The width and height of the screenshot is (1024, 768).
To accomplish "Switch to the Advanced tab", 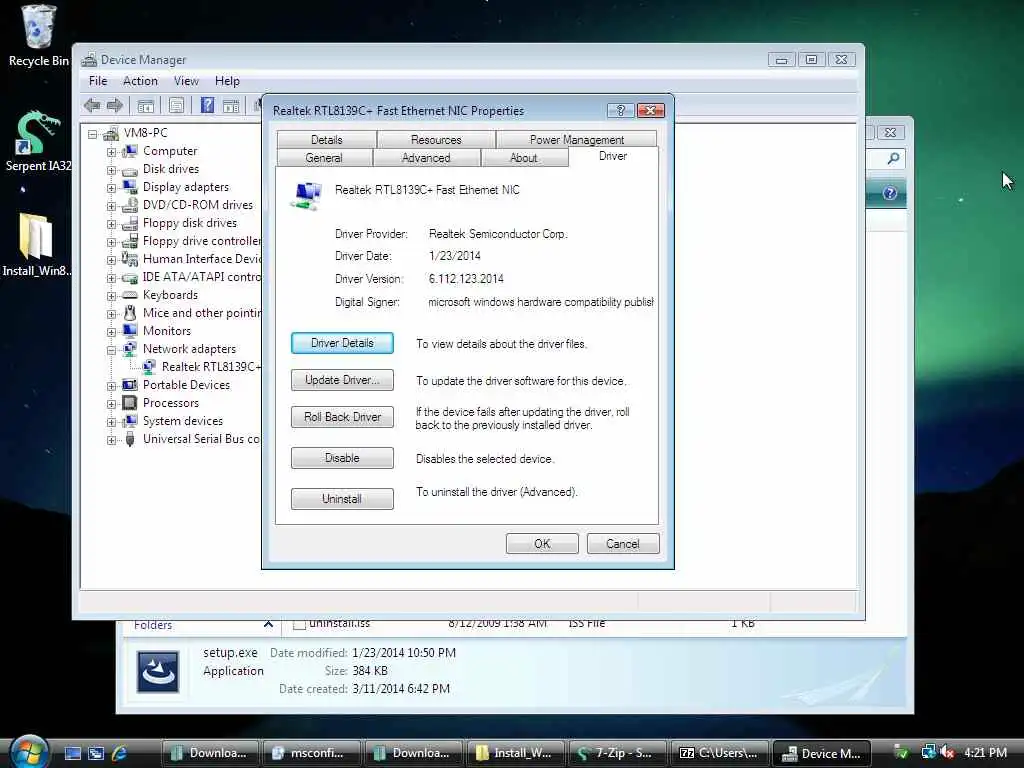I will (x=426, y=157).
